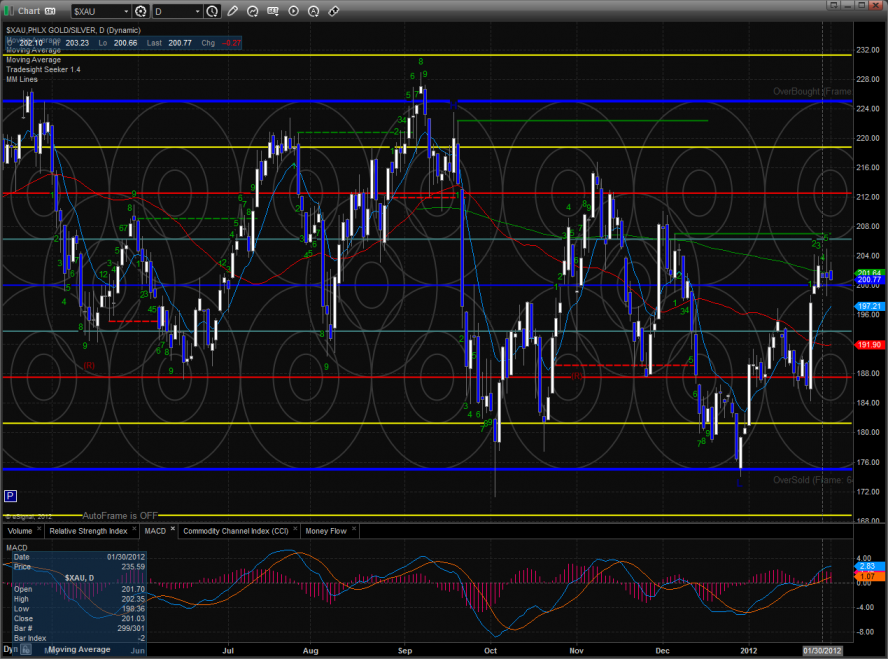The height and width of the screenshot is (659, 888).
Task: Click the 191.90 red price tag
Action: (x=869, y=345)
